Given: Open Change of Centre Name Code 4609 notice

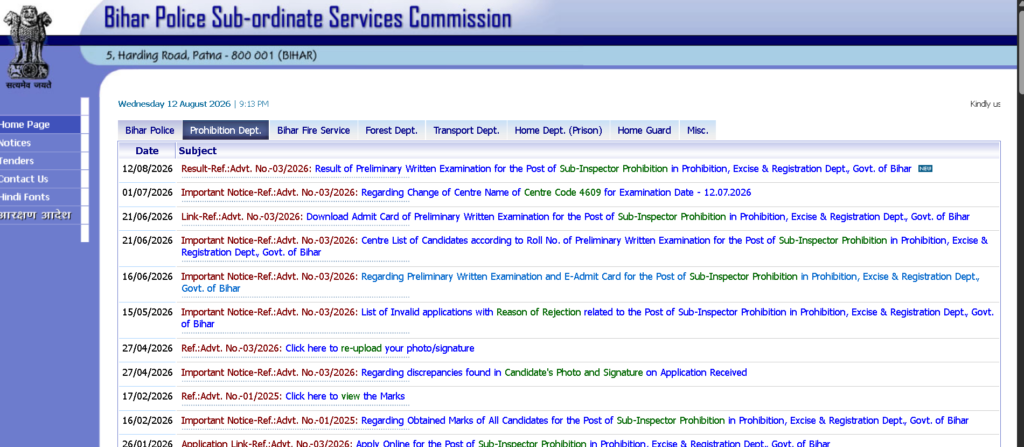Looking at the screenshot, I should 466,193.
